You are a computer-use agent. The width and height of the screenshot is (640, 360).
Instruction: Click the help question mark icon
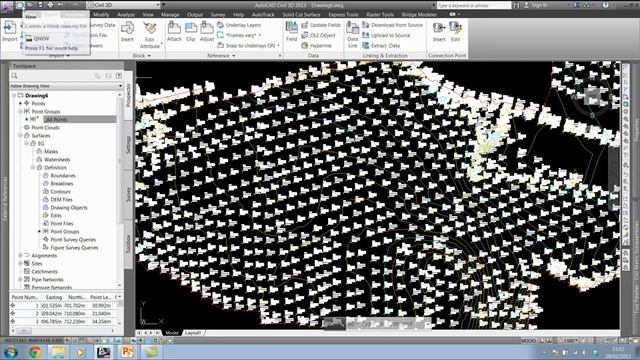[x=605, y=5]
